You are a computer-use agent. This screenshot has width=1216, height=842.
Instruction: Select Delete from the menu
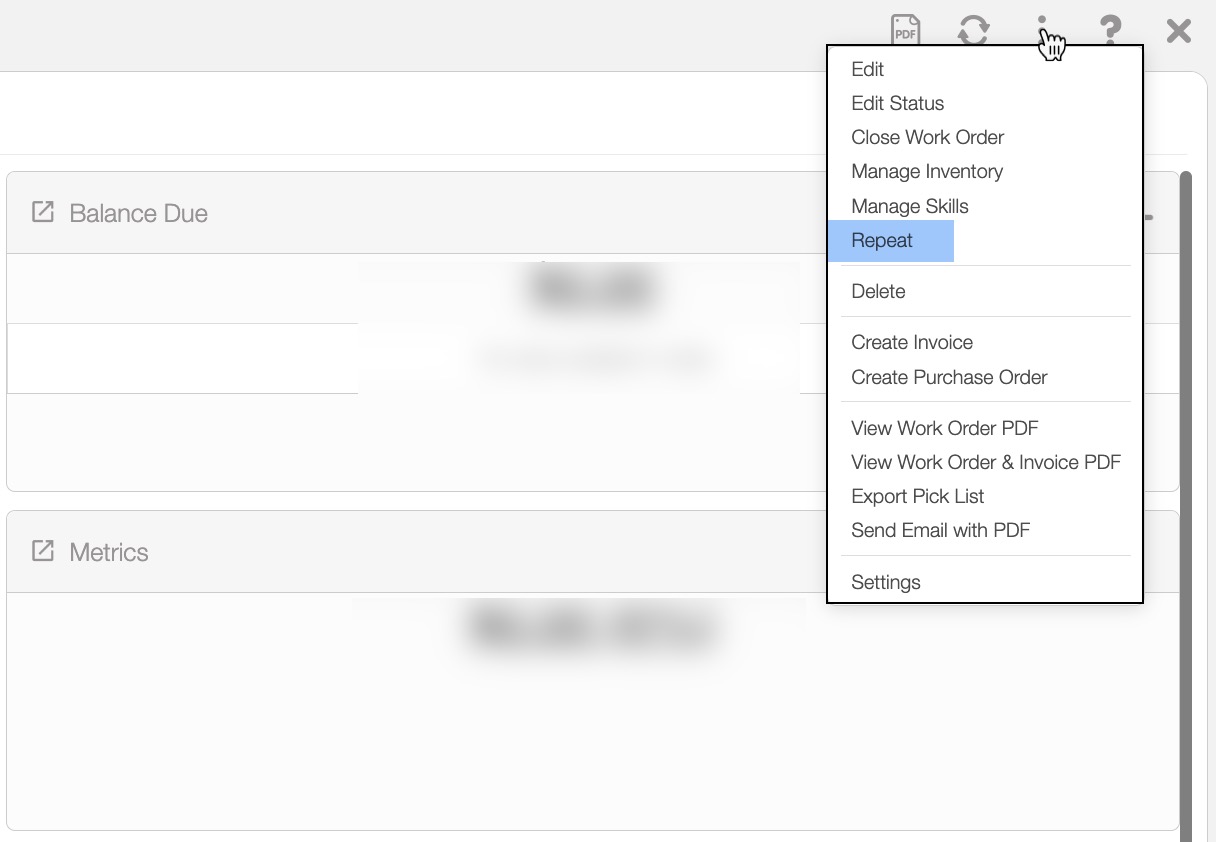(x=878, y=291)
